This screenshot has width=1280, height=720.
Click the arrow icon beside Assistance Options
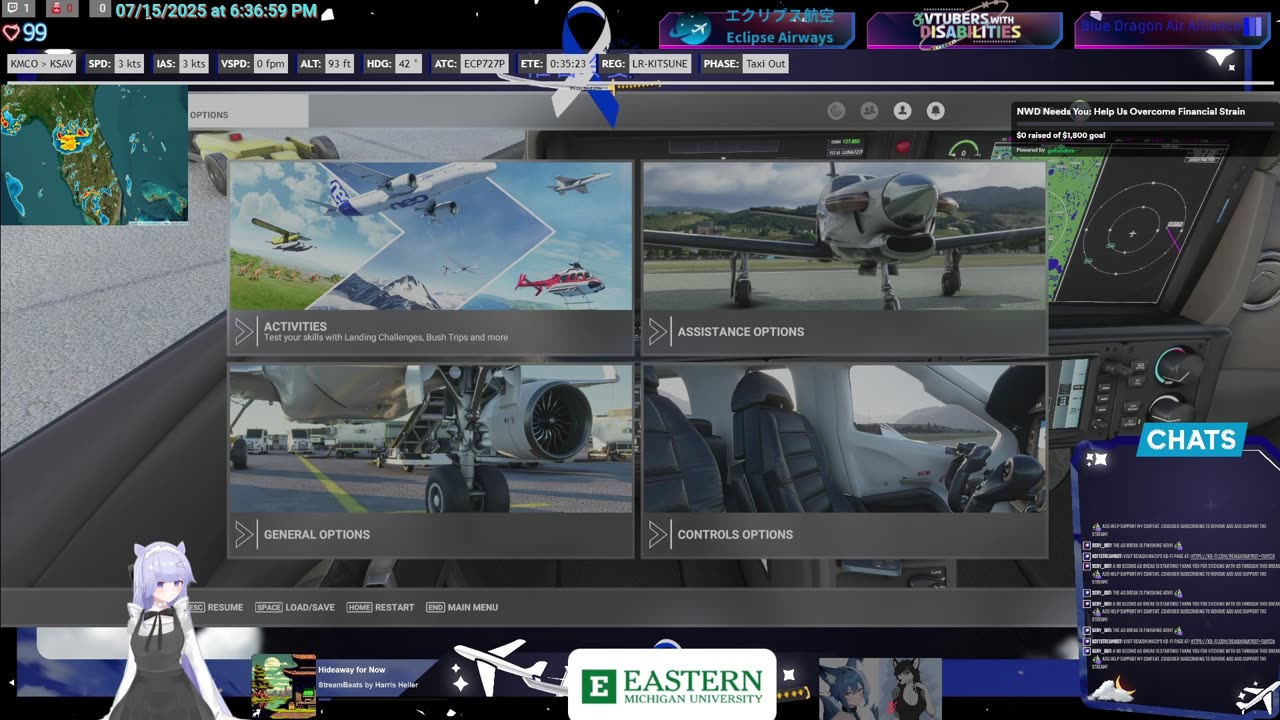pyautogui.click(x=658, y=332)
